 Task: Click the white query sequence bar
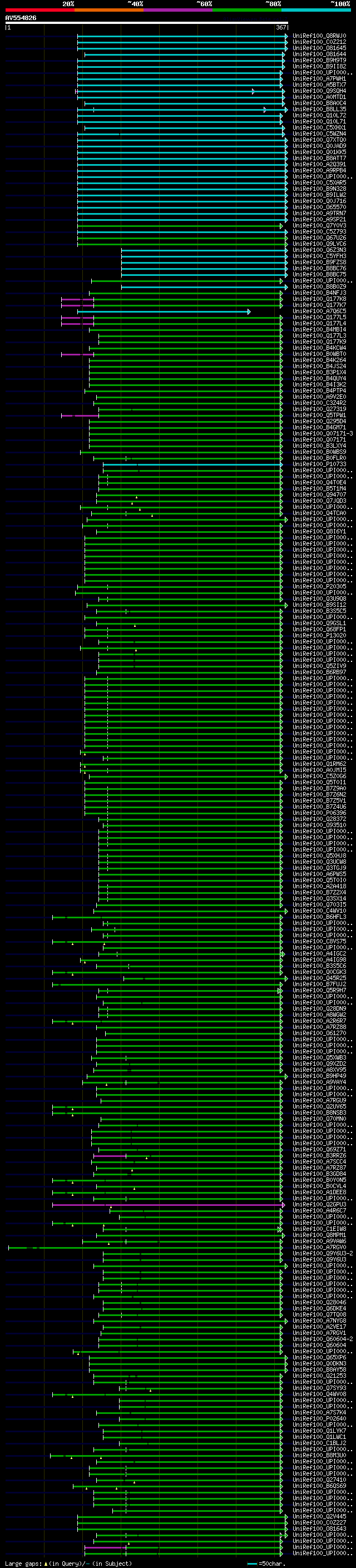pos(147,23)
